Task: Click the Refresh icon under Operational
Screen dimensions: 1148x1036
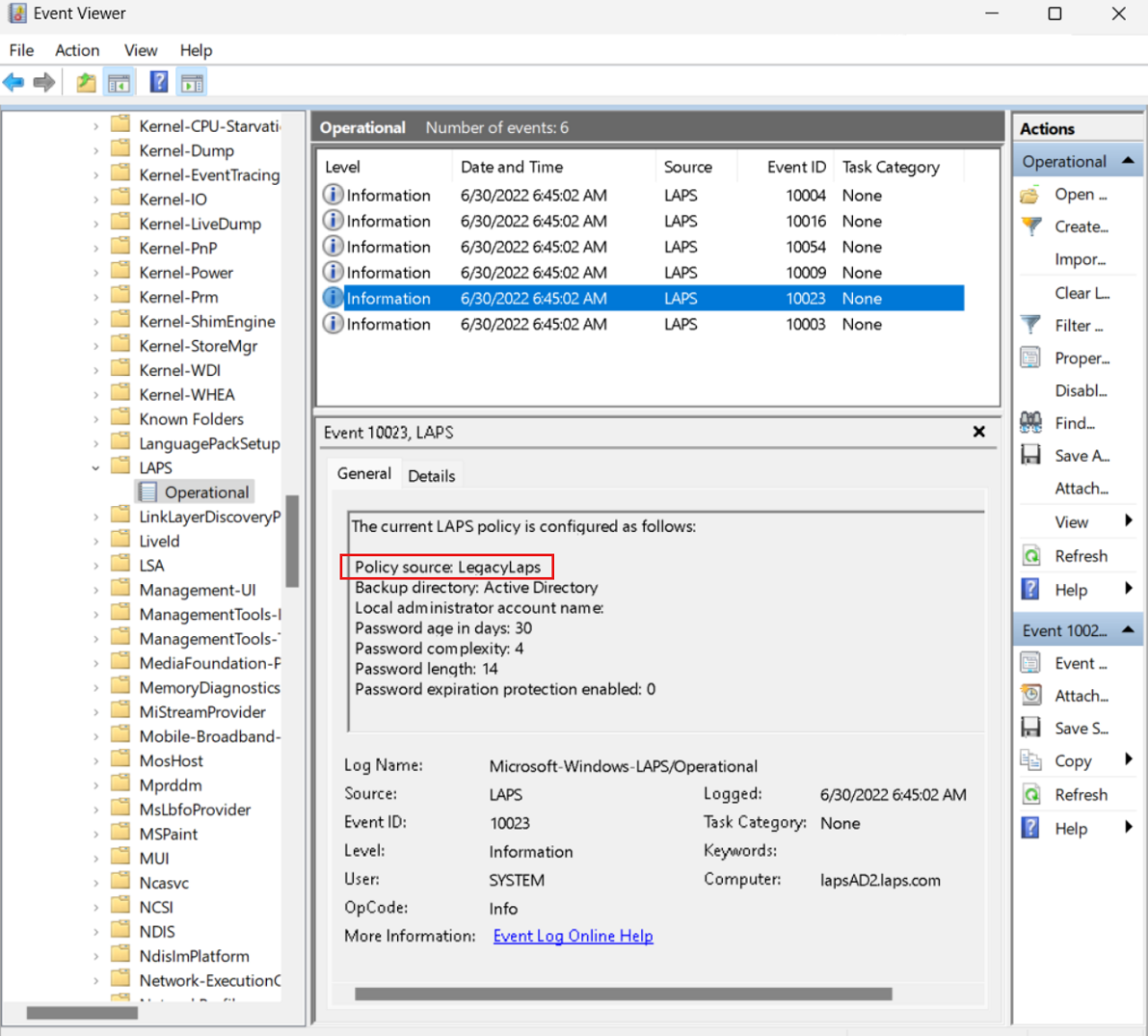Action: point(1030,556)
